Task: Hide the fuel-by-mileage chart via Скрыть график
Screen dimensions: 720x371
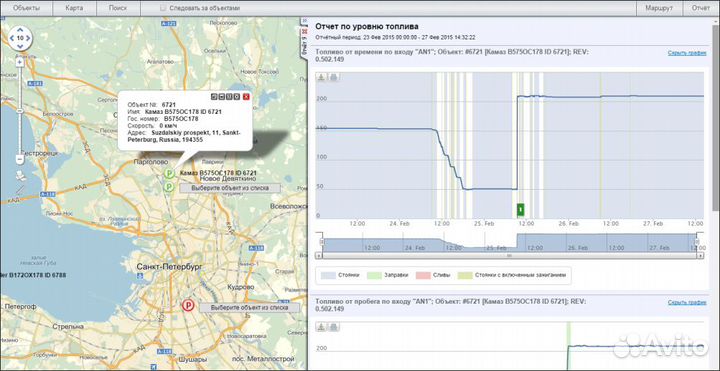Action: (687, 302)
